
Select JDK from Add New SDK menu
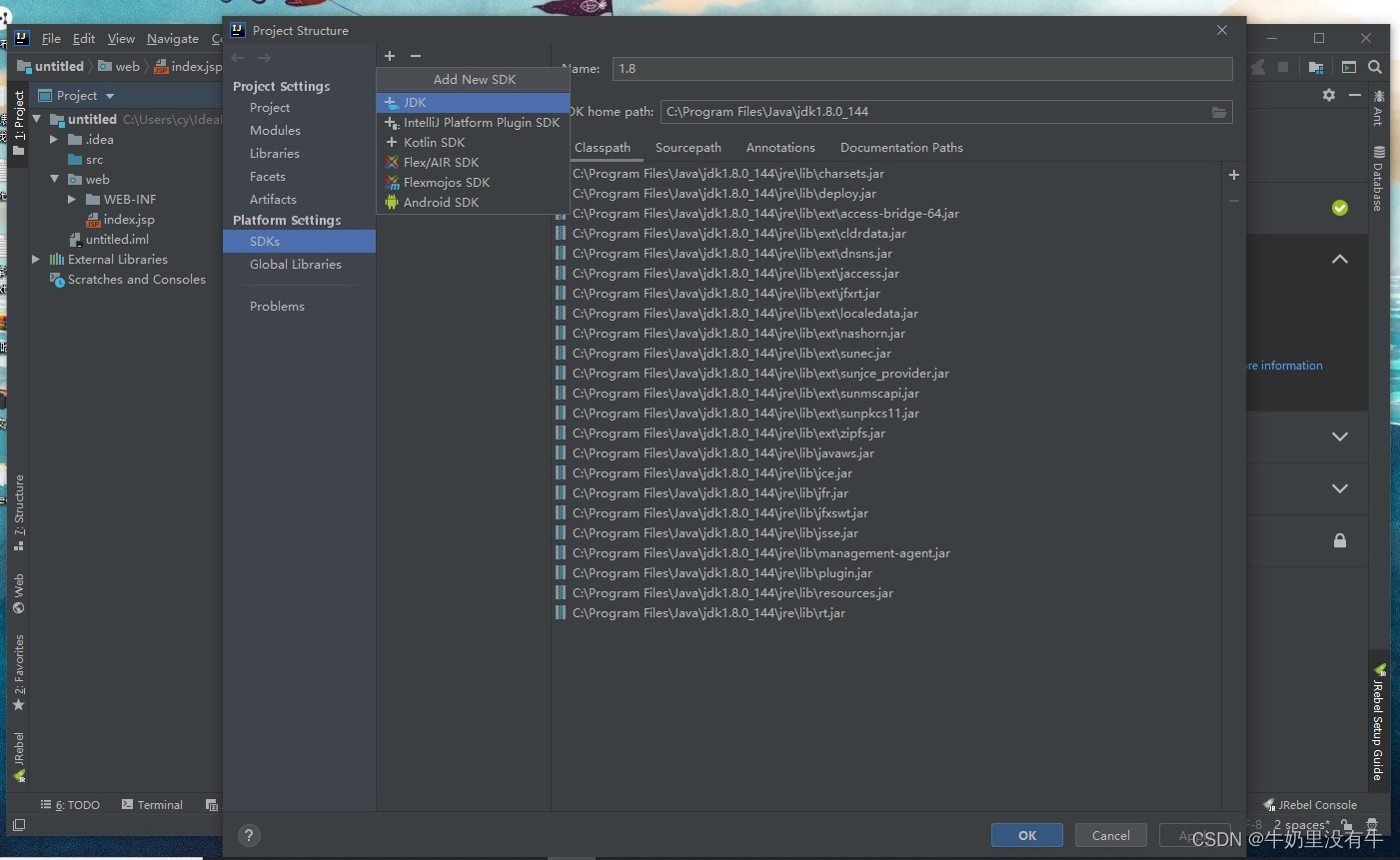click(473, 103)
